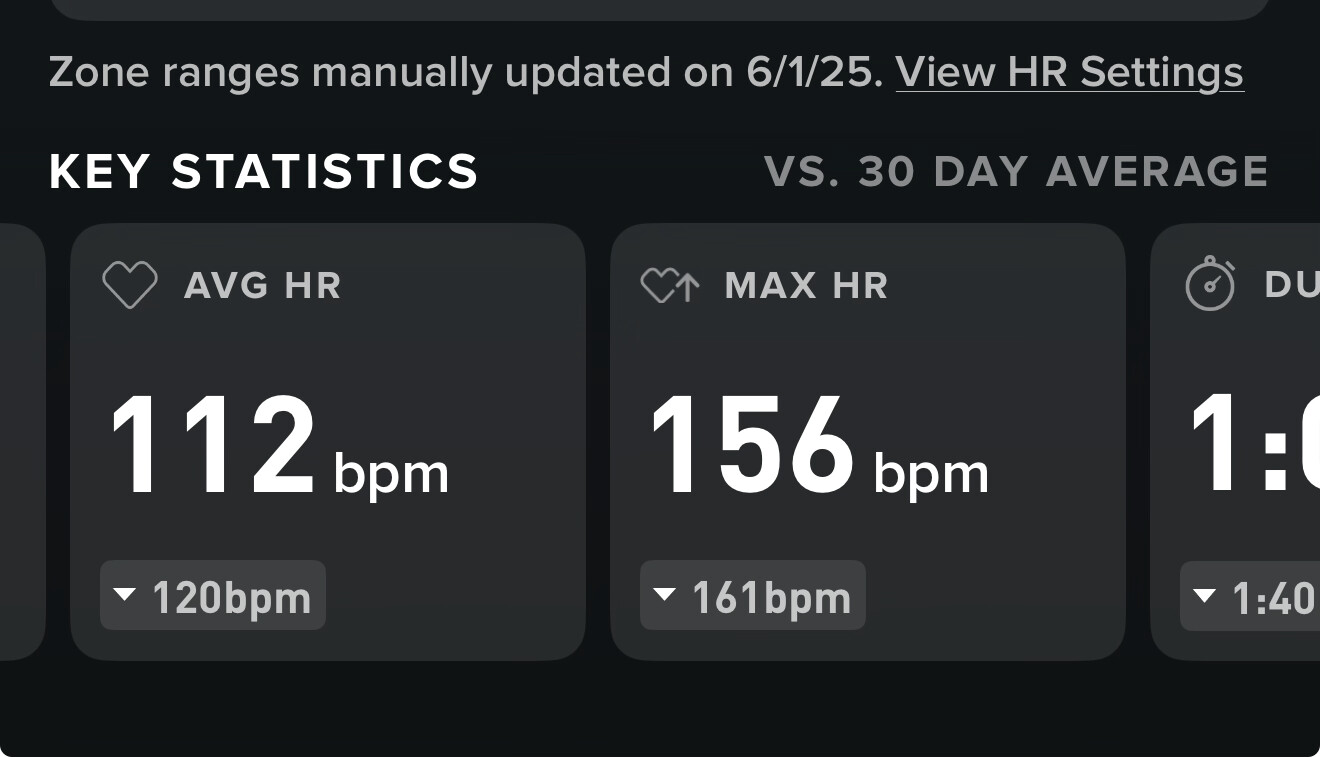This screenshot has width=1320, height=757.
Task: Click the down triangle next to 1:40
Action: (x=1205, y=595)
